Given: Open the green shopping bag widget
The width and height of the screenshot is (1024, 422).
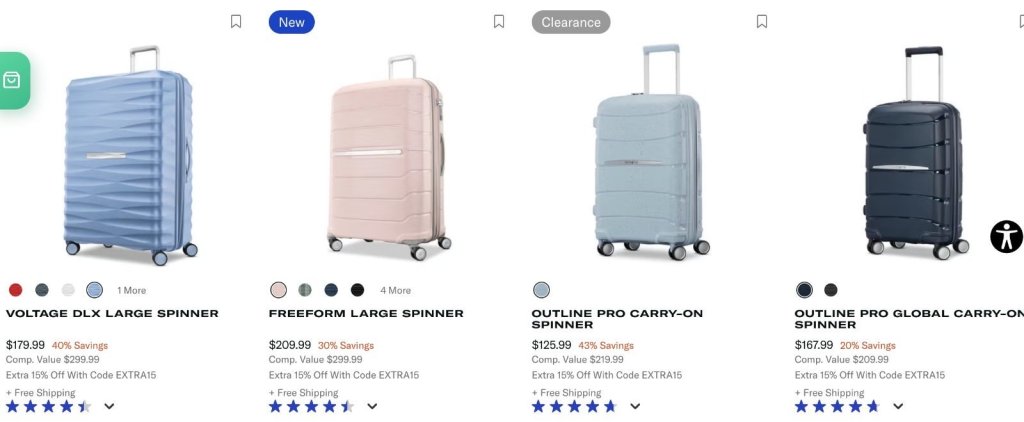Looking at the screenshot, I should (x=13, y=80).
